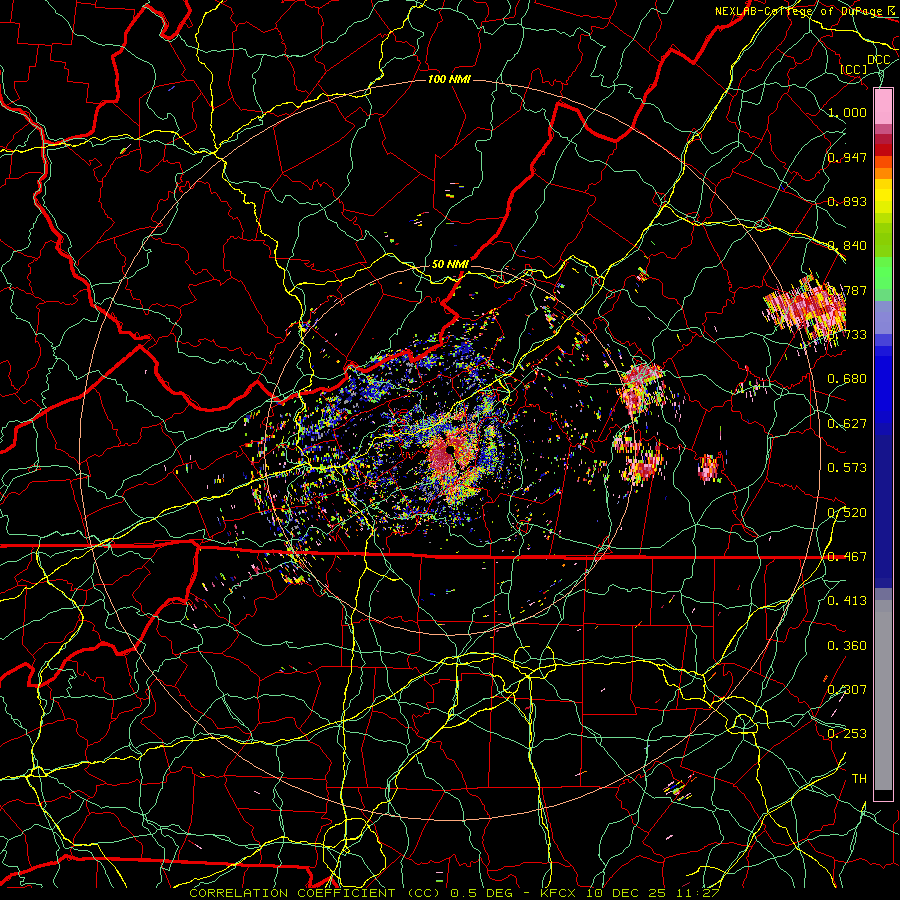Pick the light pink color bar segment
The width and height of the screenshot is (900, 900).
pos(883,106)
